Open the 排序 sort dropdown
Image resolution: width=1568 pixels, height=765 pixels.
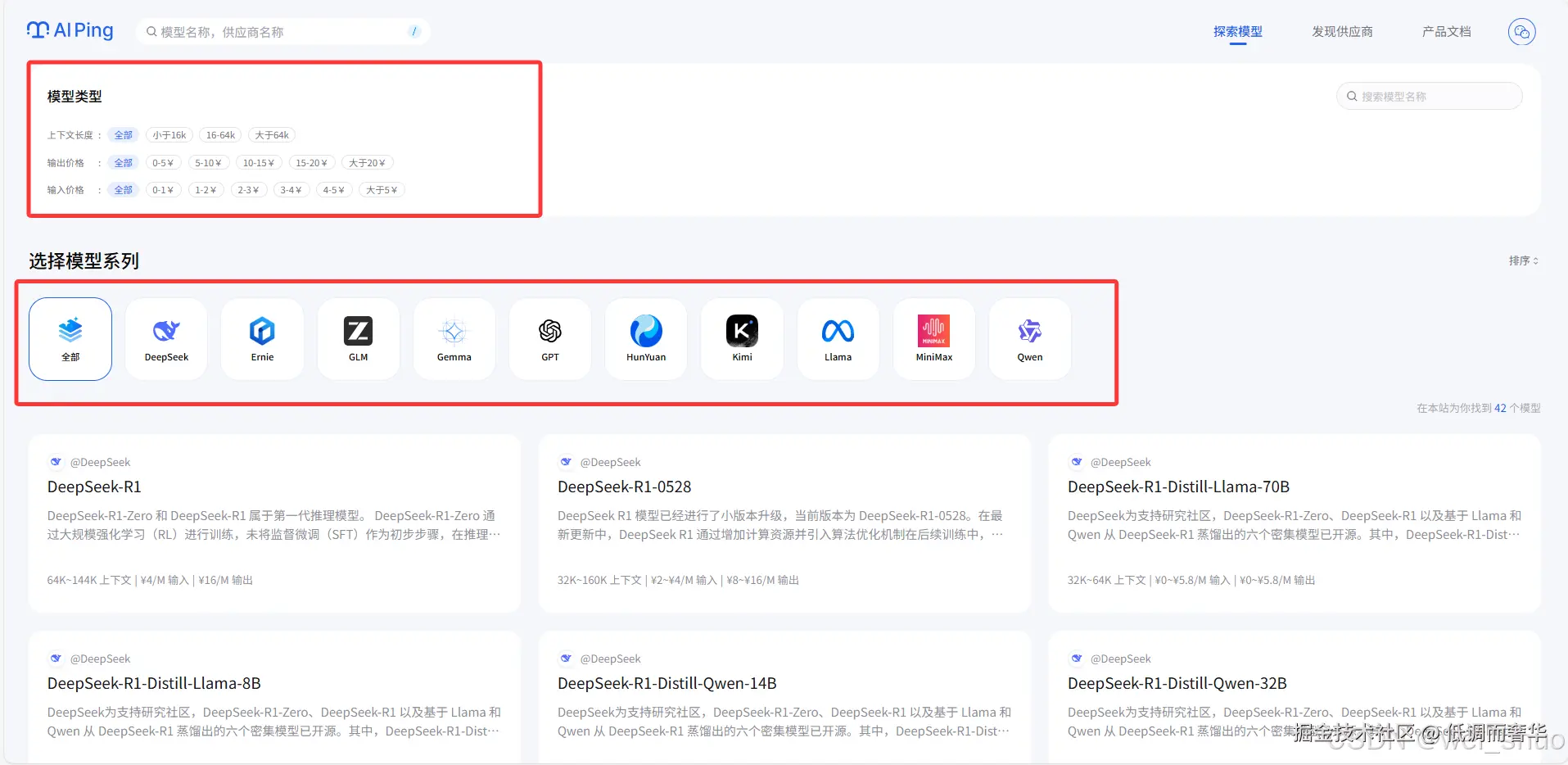[x=1523, y=260]
